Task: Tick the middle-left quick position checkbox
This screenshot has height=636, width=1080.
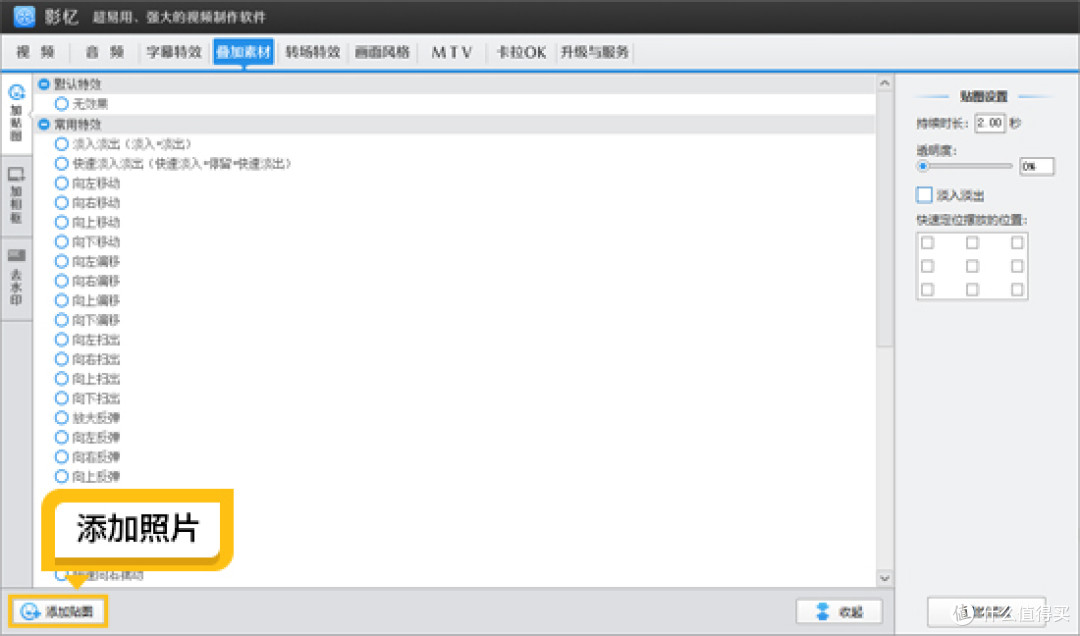Action: click(x=928, y=266)
